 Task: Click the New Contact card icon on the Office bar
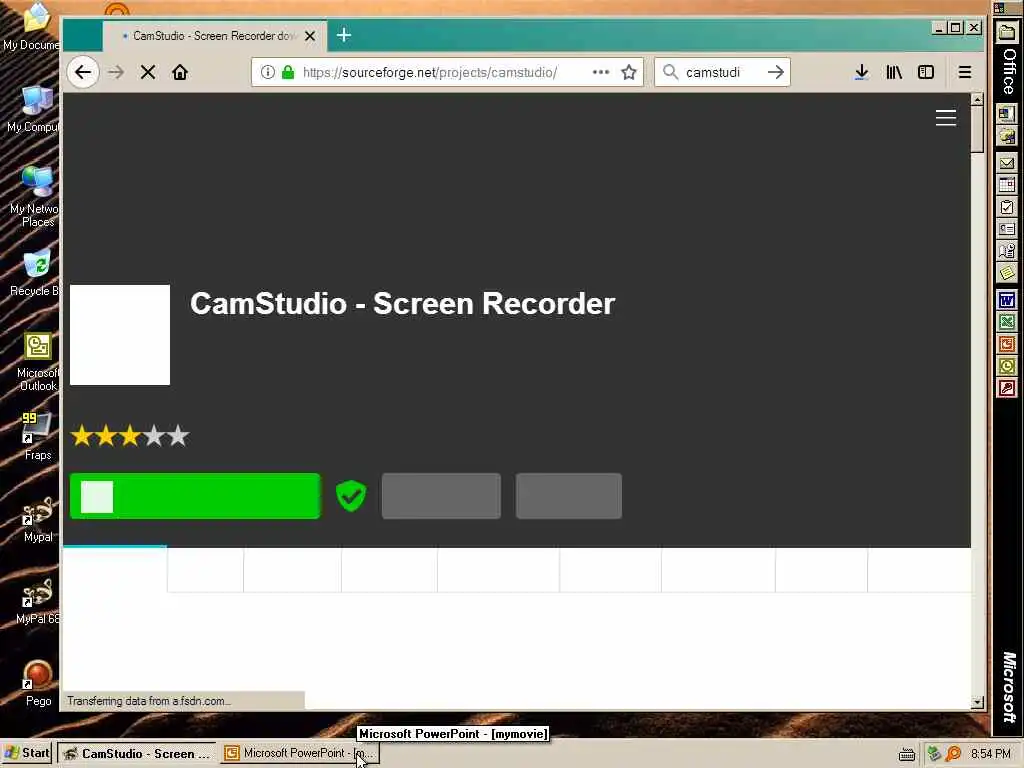(x=1006, y=229)
